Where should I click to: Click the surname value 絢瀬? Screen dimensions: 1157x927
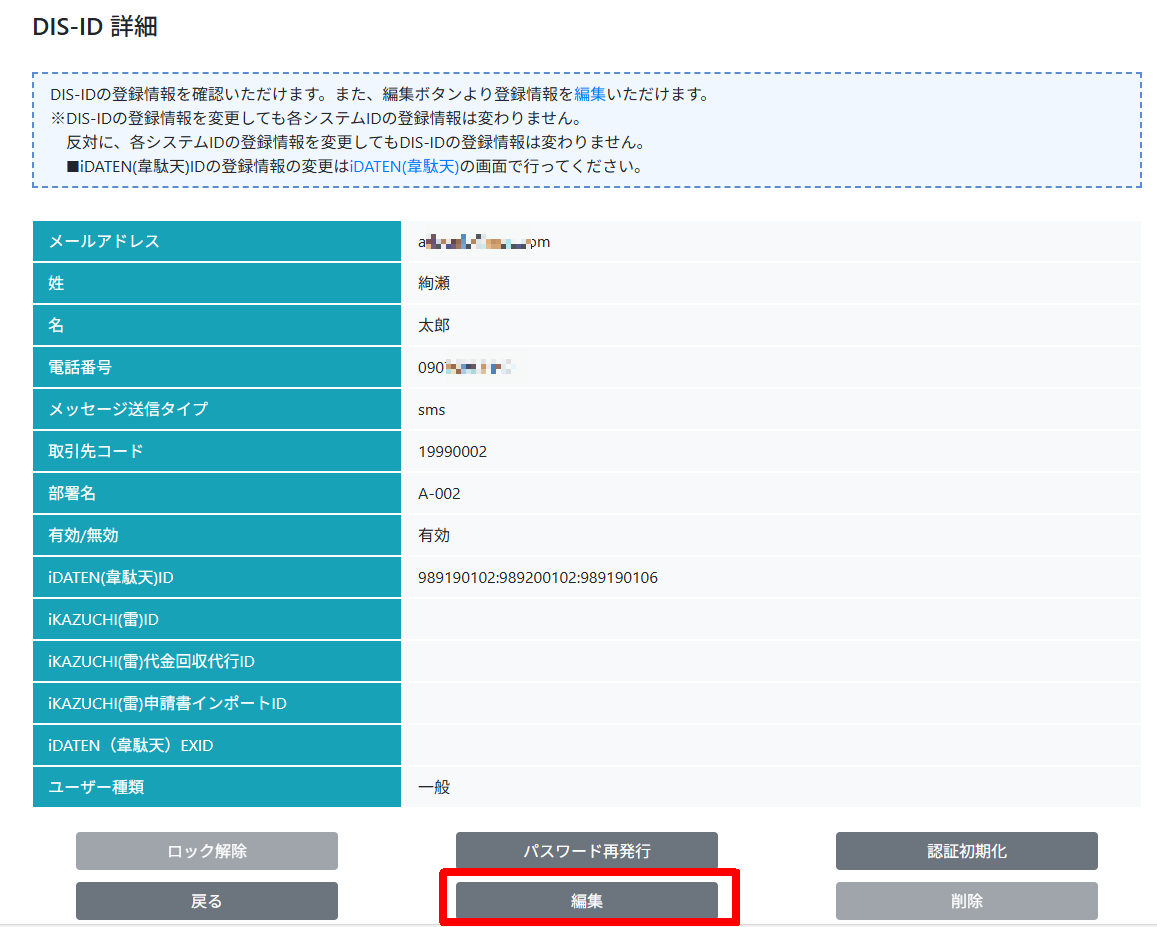click(434, 284)
